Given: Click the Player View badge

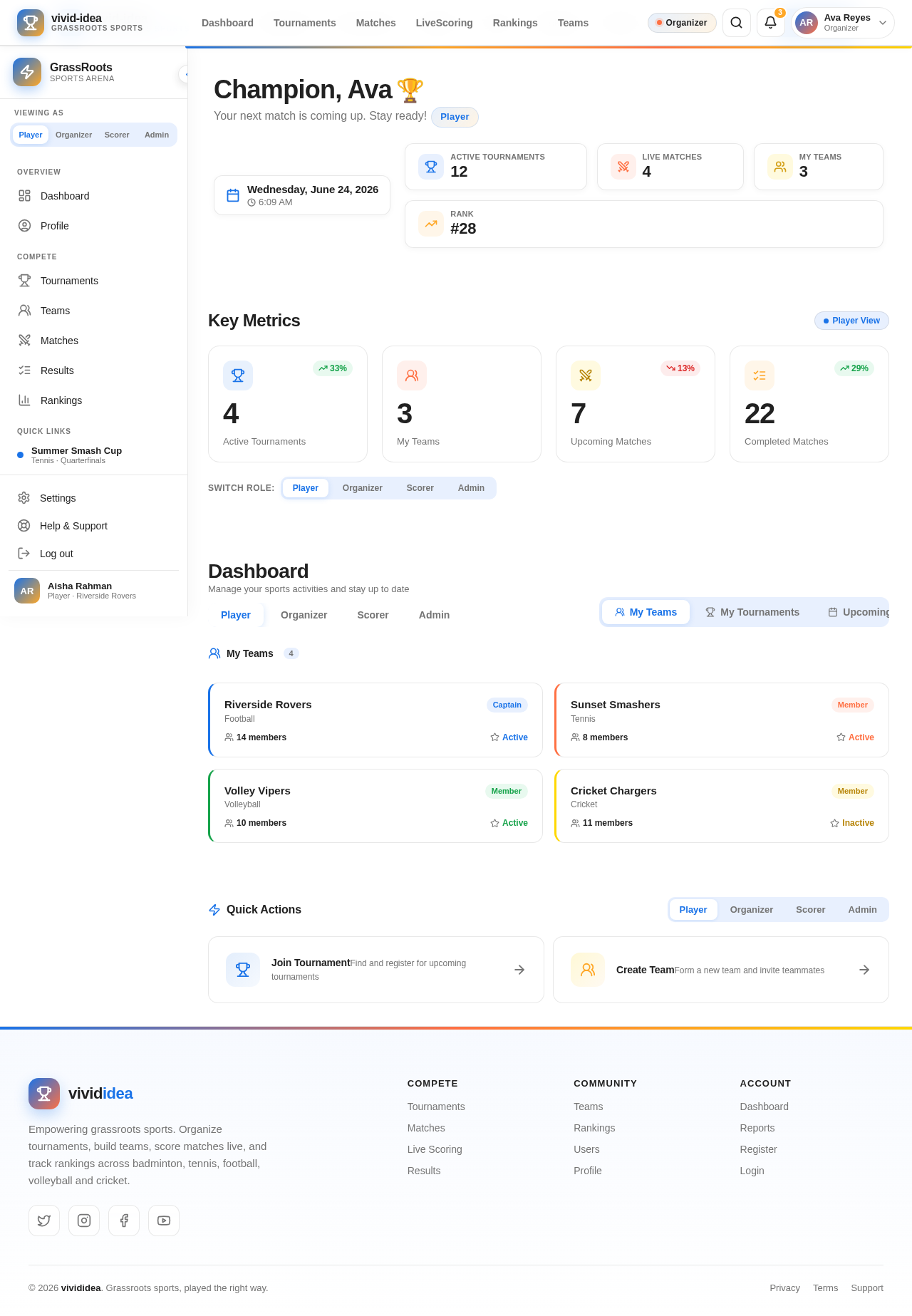Looking at the screenshot, I should coord(851,321).
